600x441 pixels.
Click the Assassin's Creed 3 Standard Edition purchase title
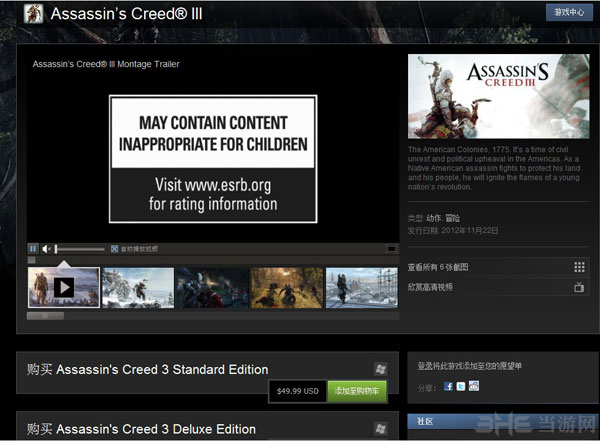[147, 369]
